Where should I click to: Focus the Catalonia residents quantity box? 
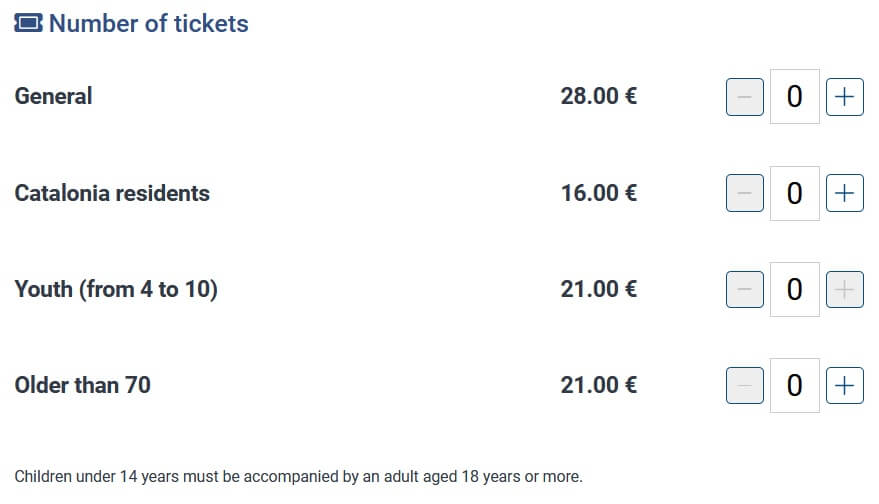click(x=795, y=193)
